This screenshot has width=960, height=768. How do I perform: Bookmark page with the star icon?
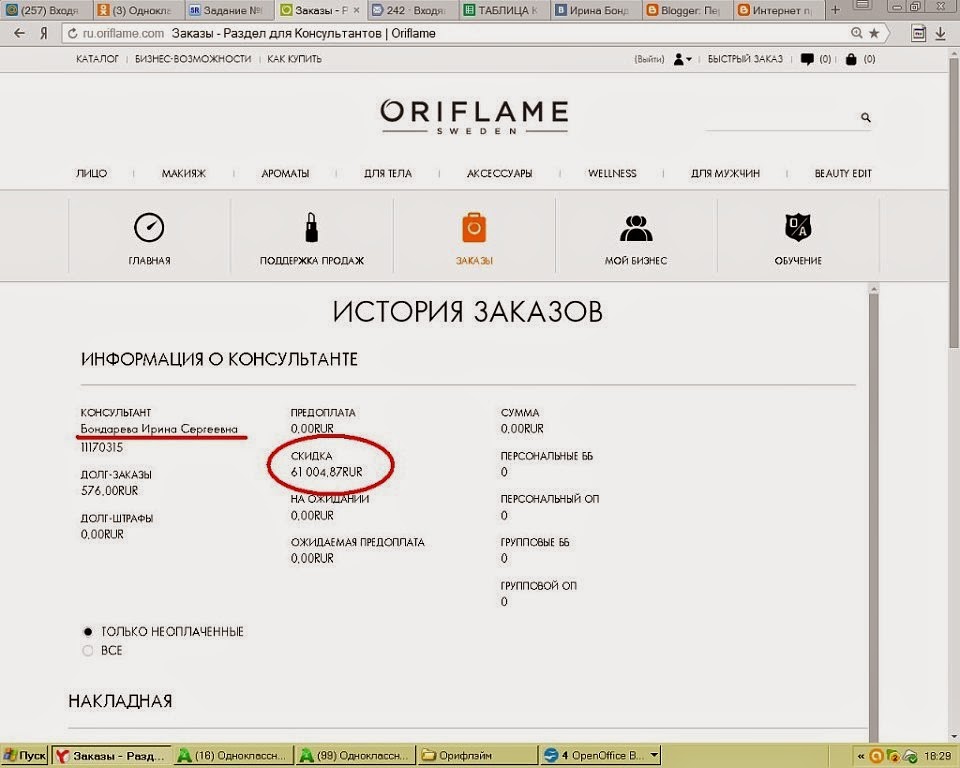point(874,33)
